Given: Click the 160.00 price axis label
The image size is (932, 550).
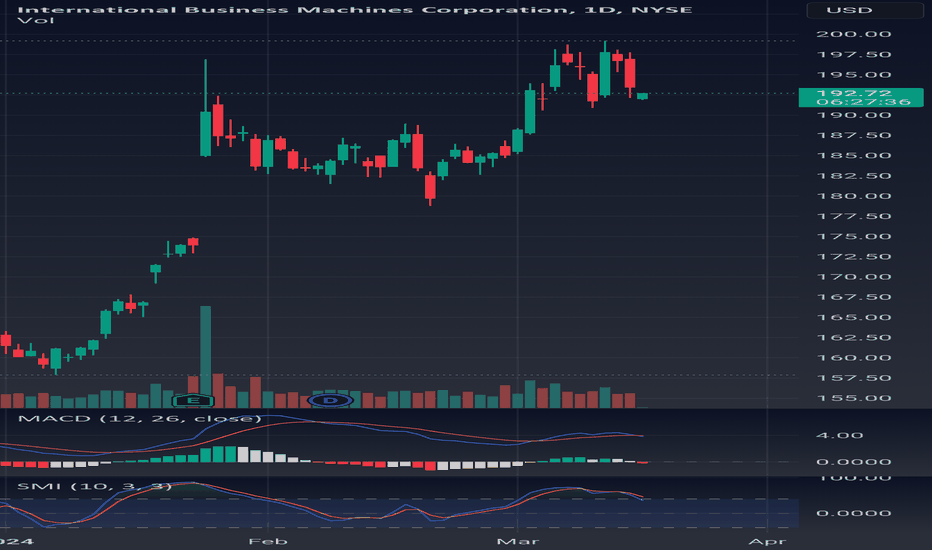Looking at the screenshot, I should pos(854,358).
